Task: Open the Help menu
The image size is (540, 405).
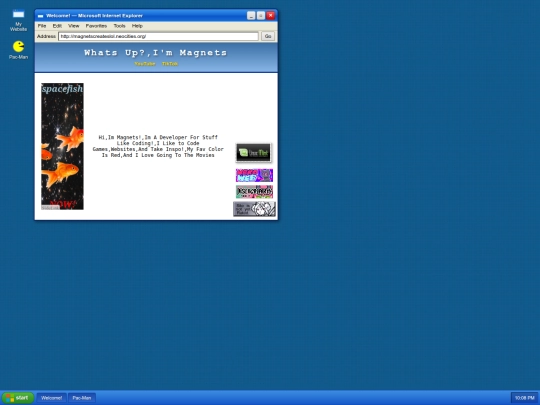Action: pyautogui.click(x=137, y=26)
